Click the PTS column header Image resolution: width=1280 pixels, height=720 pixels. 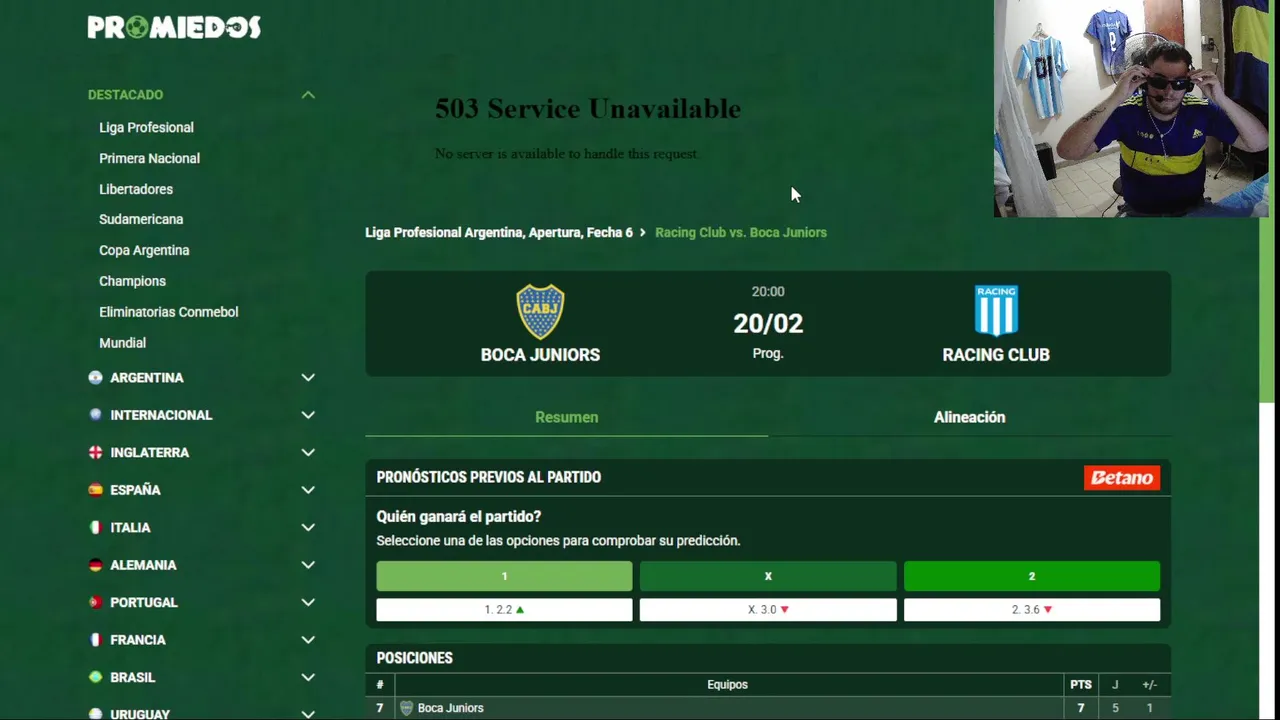(1080, 685)
